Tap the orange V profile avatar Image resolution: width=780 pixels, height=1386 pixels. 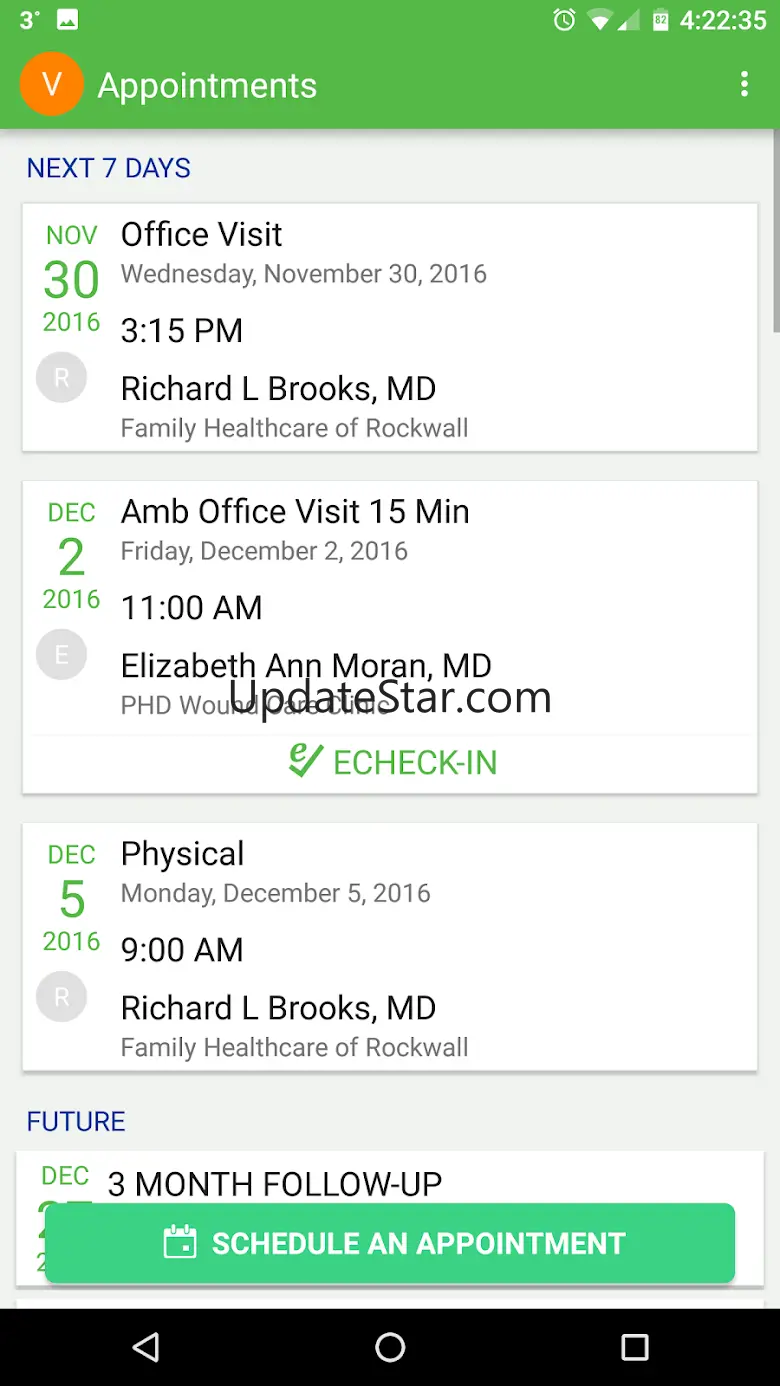point(51,84)
